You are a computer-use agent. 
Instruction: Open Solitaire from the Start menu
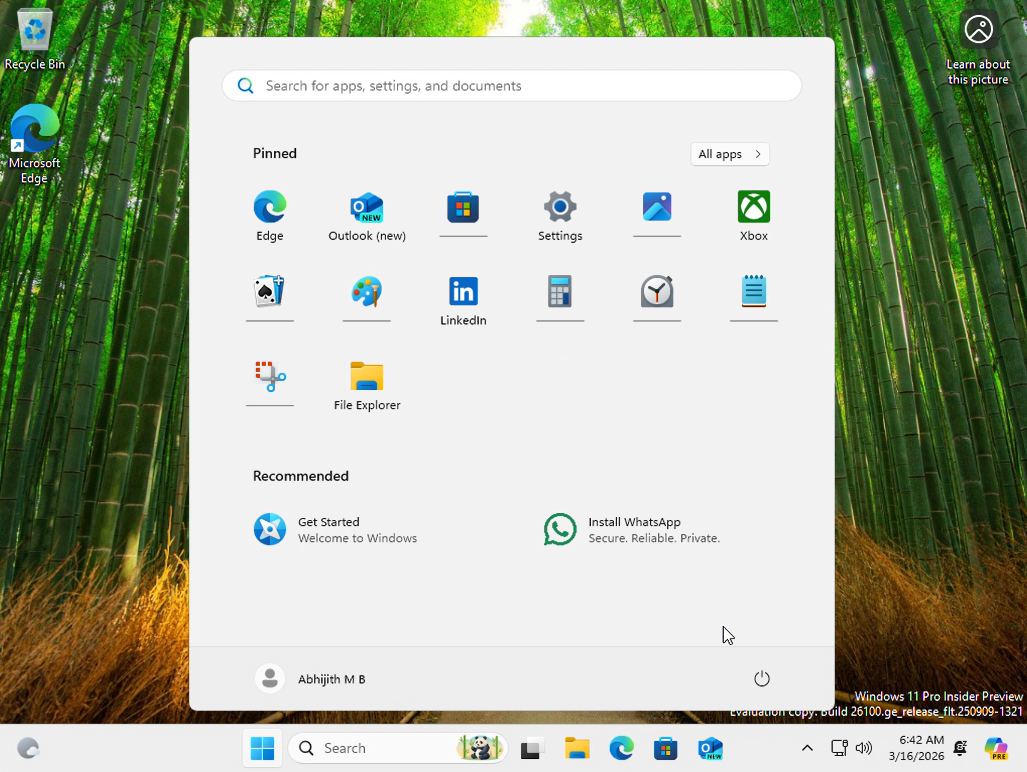270,292
